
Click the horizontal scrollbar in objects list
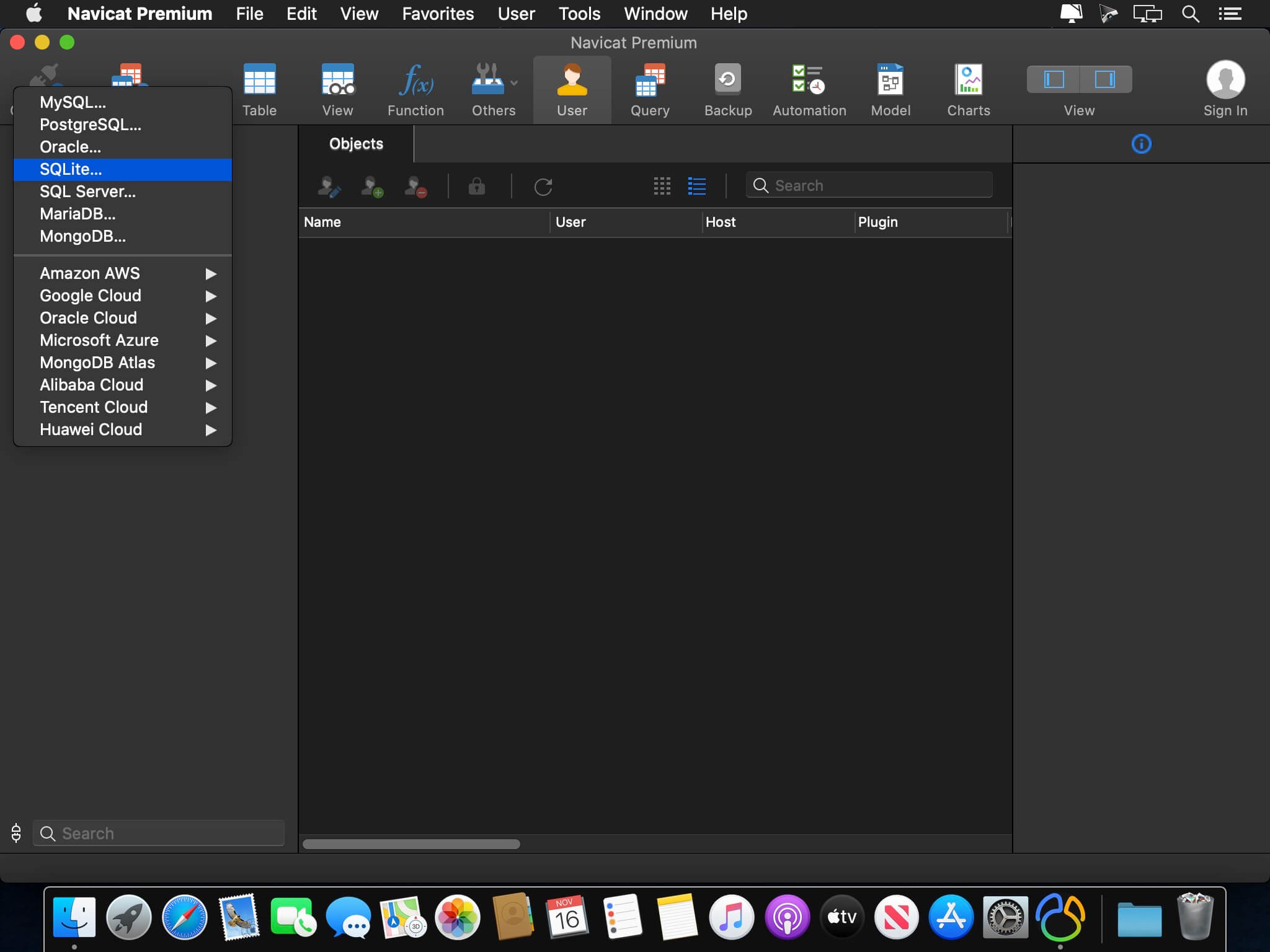(411, 844)
